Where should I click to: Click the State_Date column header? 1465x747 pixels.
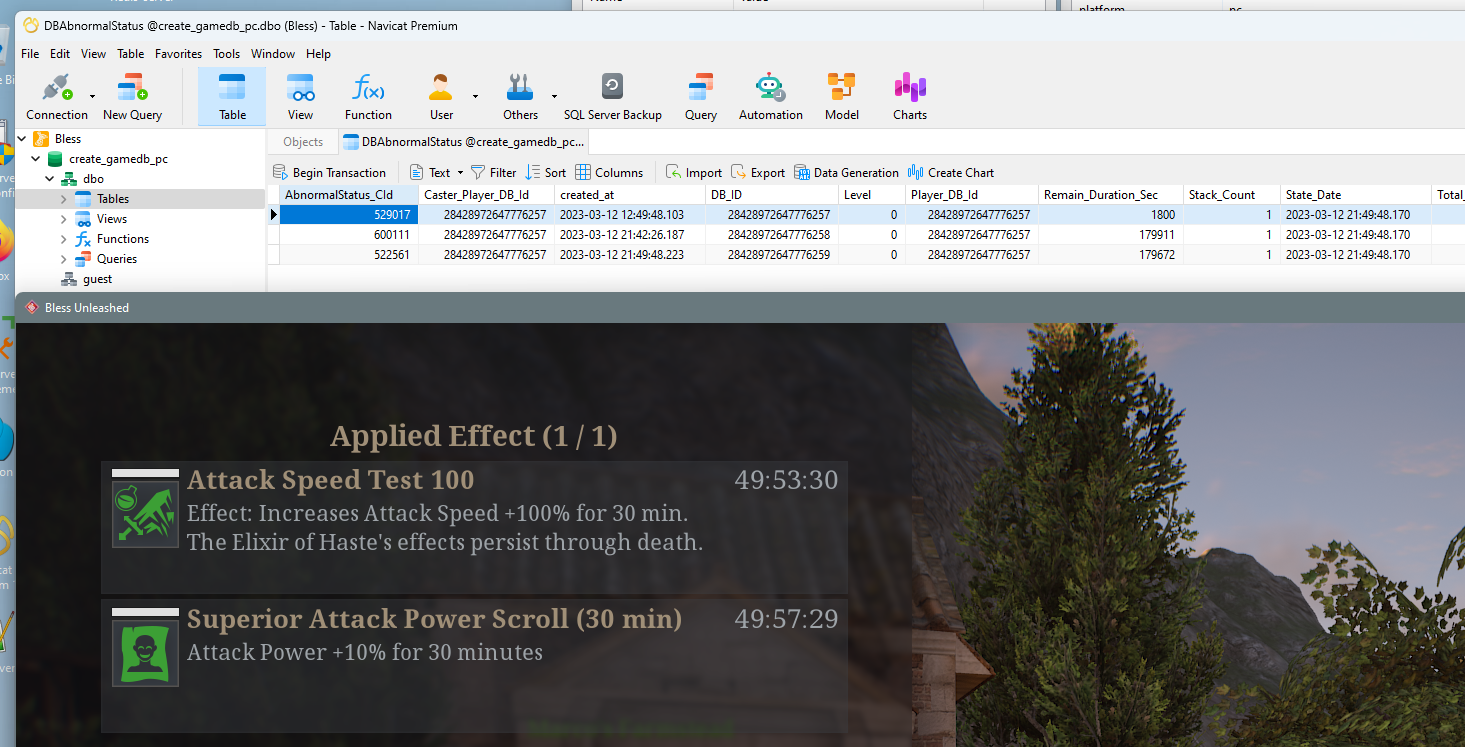(1355, 195)
